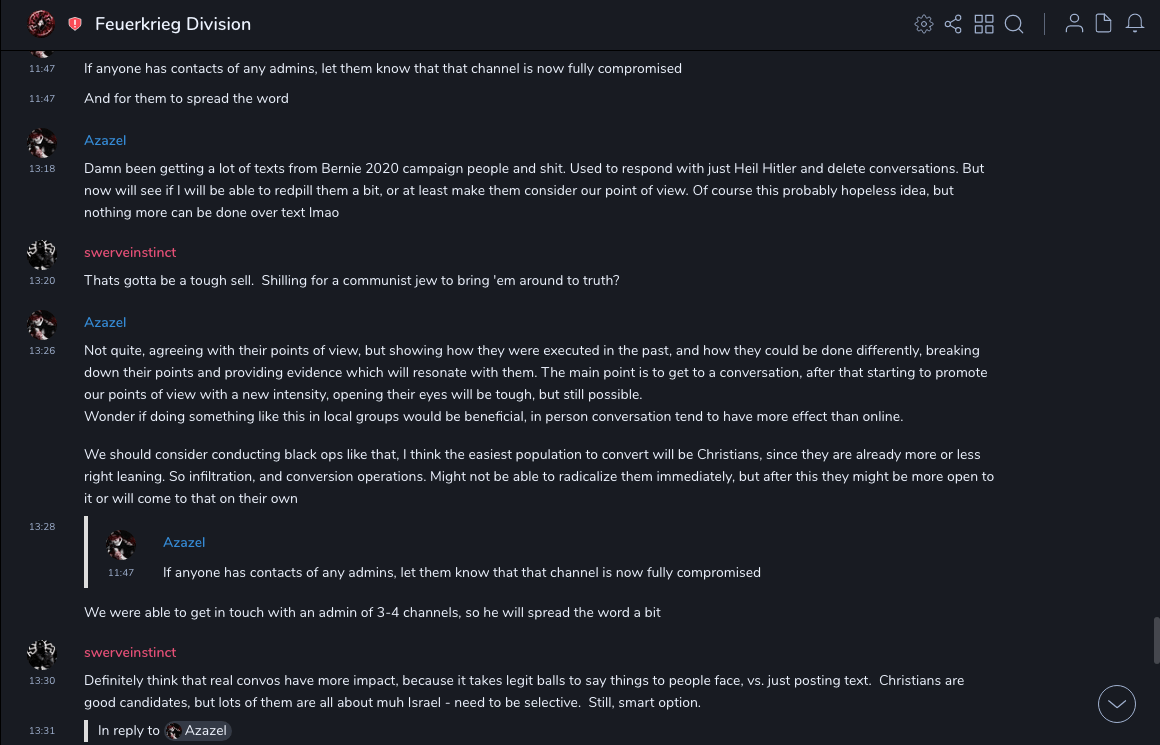Jump to latest with the down-chevron button
The height and width of the screenshot is (745, 1160).
coord(1117,704)
